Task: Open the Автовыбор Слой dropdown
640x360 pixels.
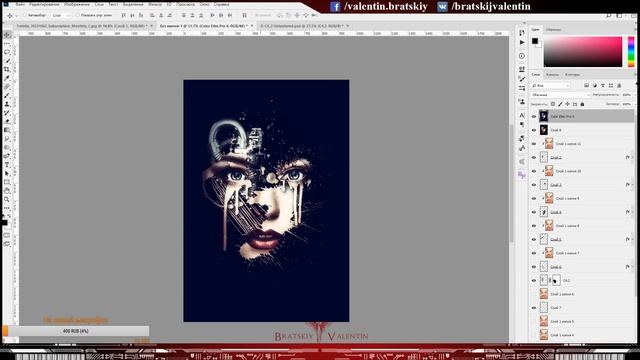Action: coord(62,15)
